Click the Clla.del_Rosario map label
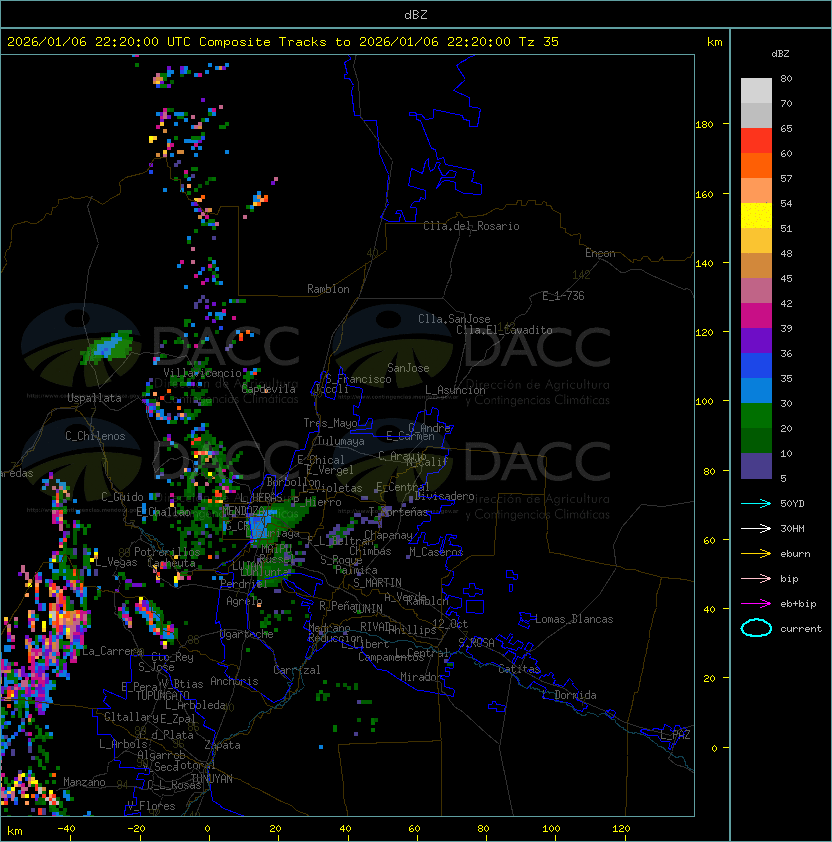 471,226
